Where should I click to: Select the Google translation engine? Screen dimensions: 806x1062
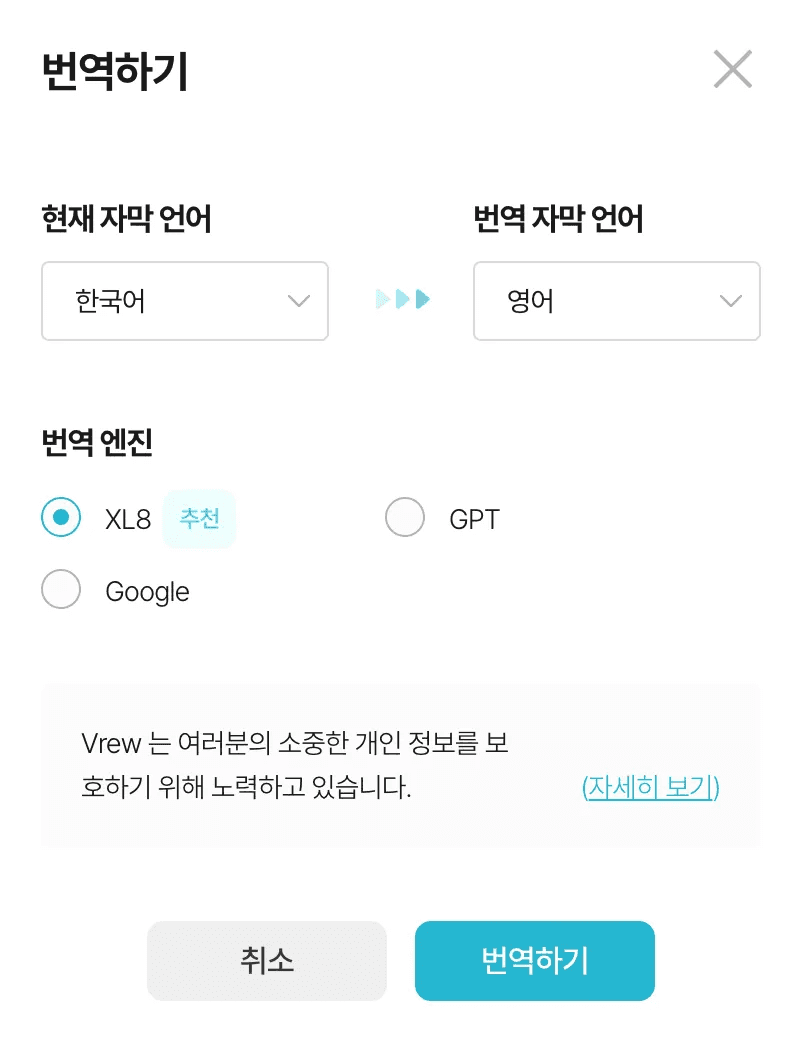[x=61, y=590]
